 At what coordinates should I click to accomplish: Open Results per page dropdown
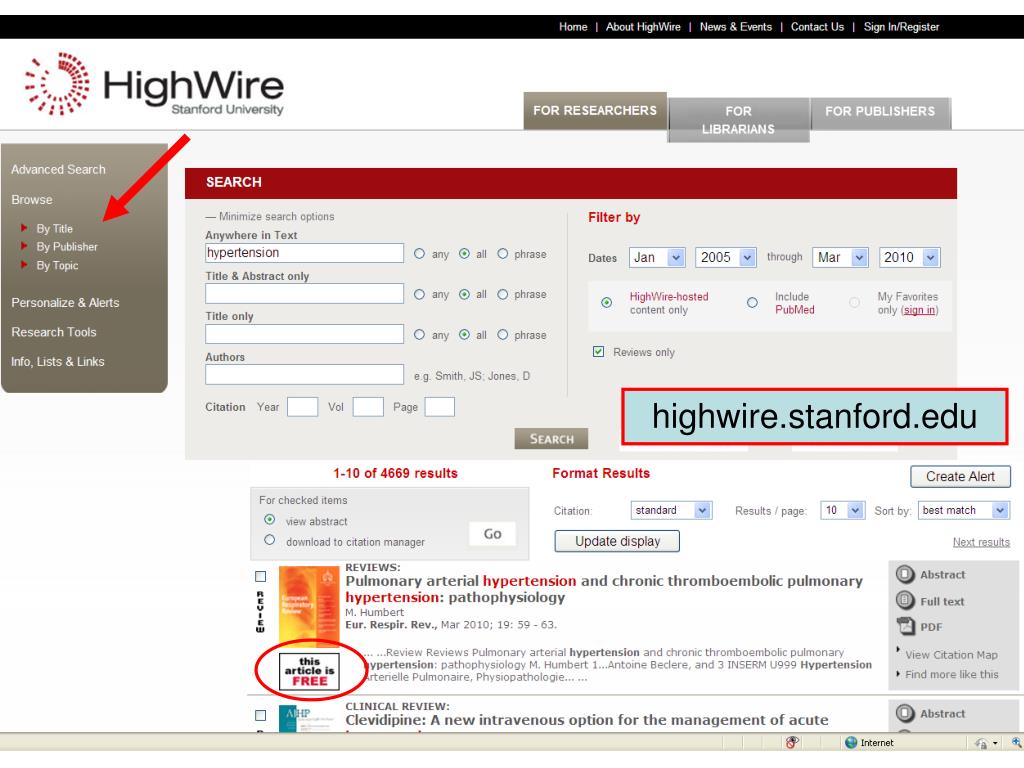tap(842, 510)
